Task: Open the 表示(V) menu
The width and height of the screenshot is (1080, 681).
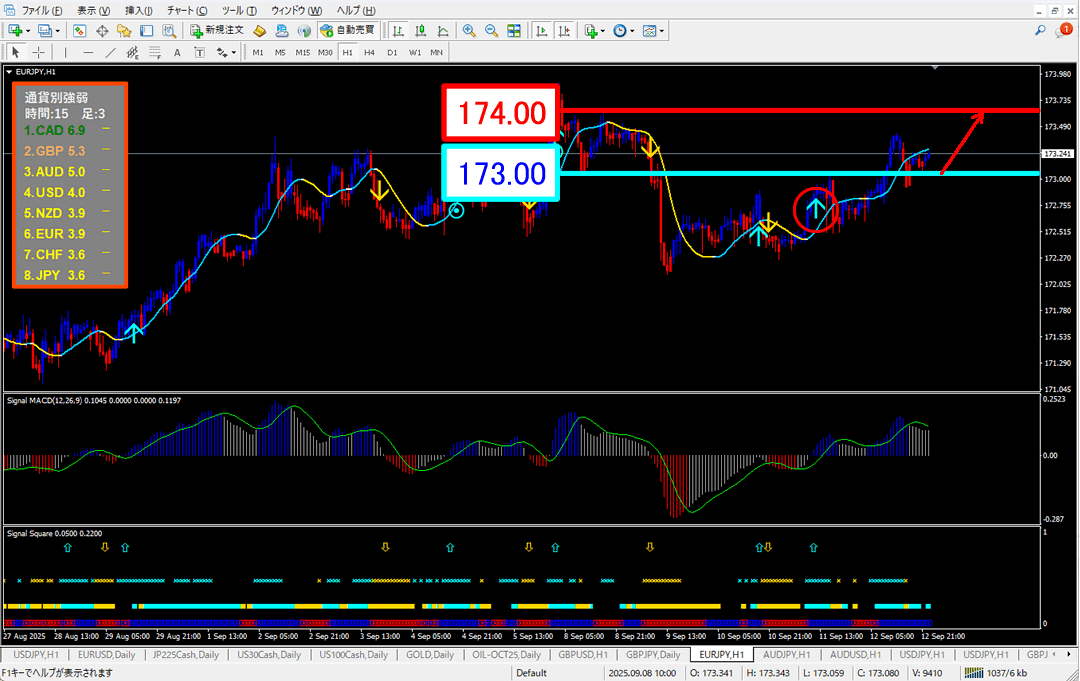Action: coord(93,10)
